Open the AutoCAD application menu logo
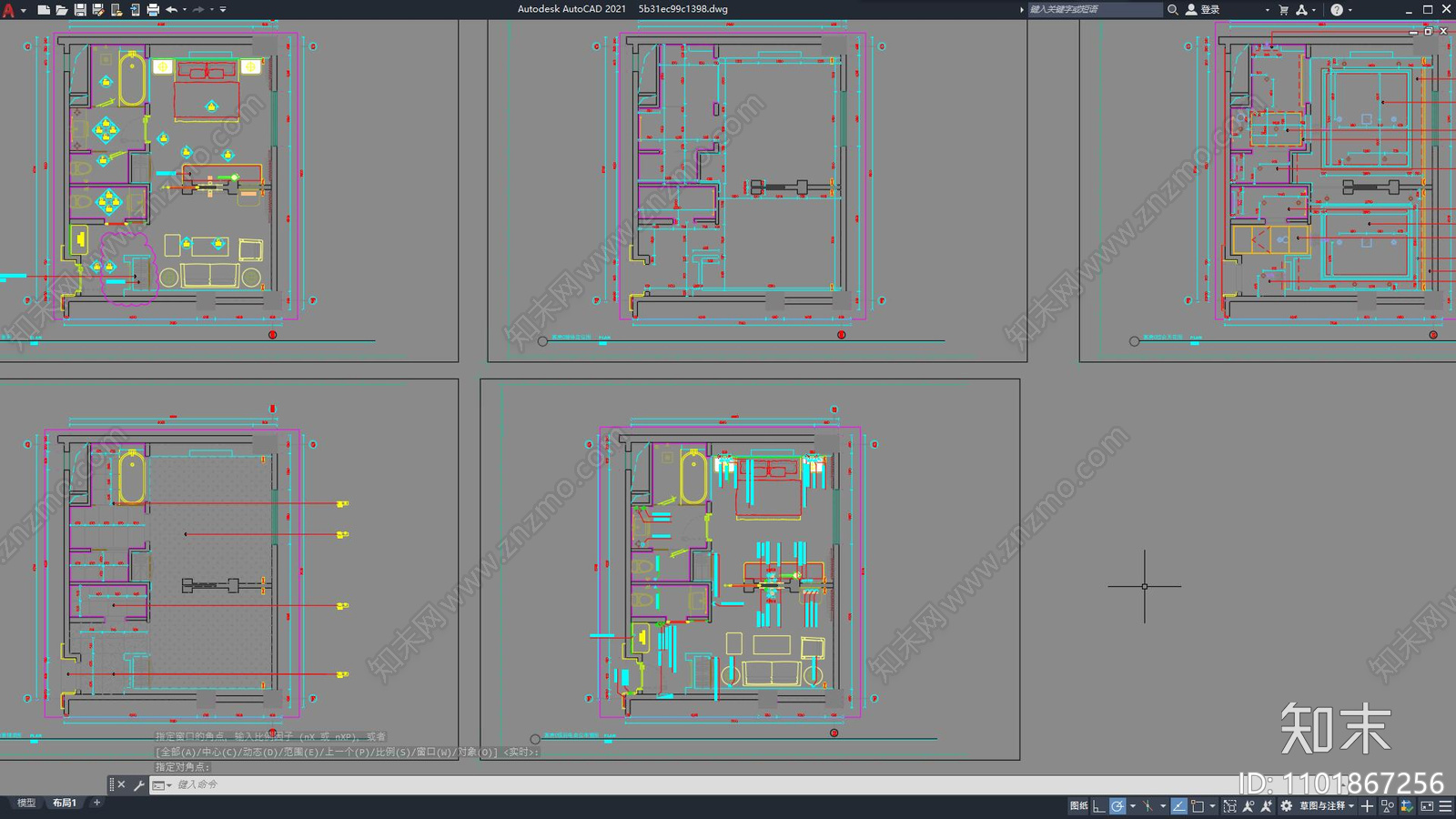The width and height of the screenshot is (1456, 819). tap(9, 10)
